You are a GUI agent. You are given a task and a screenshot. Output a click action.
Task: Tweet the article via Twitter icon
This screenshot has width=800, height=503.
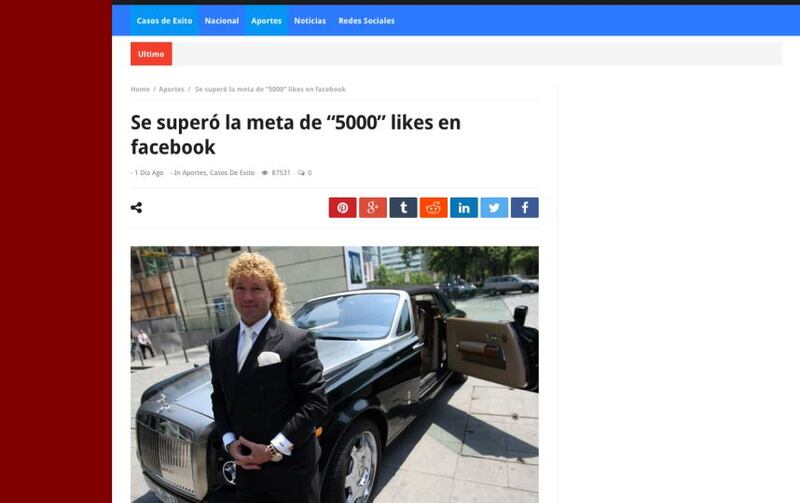[494, 208]
